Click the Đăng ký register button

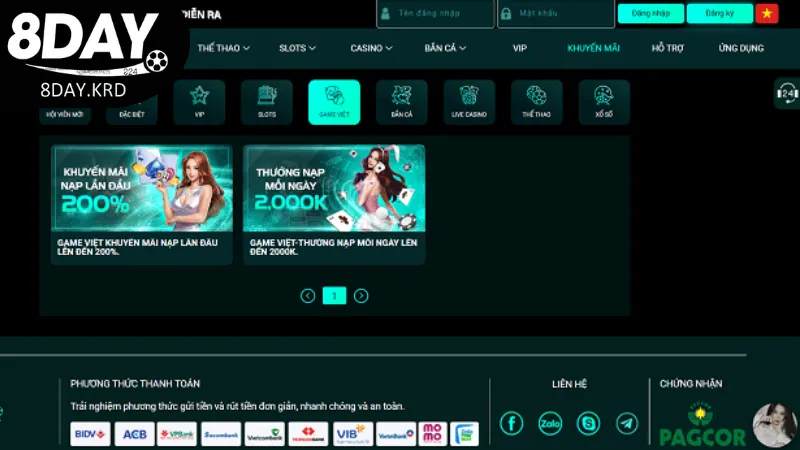[719, 13]
